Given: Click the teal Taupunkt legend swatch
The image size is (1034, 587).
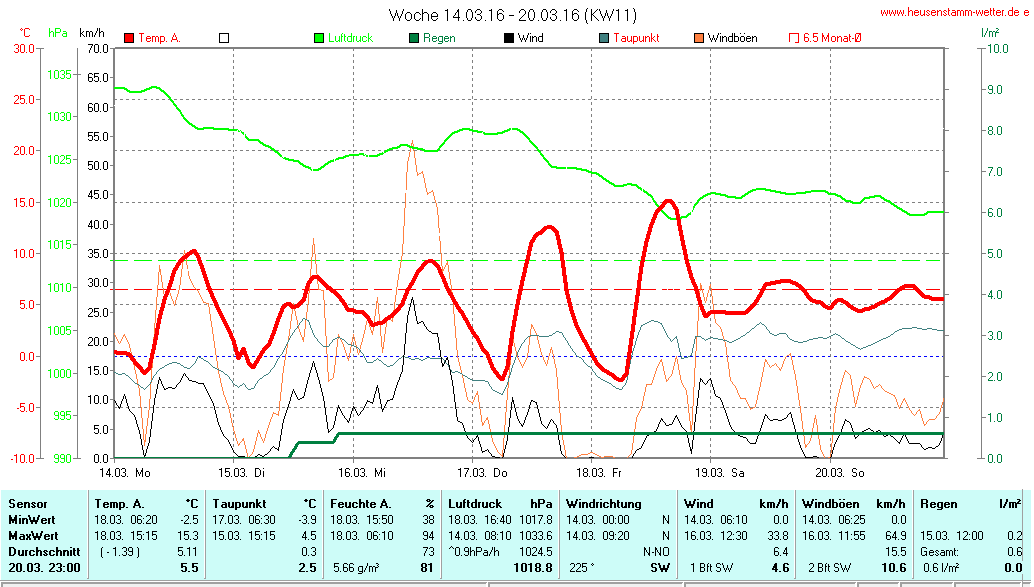Looking at the screenshot, I should (x=604, y=38).
